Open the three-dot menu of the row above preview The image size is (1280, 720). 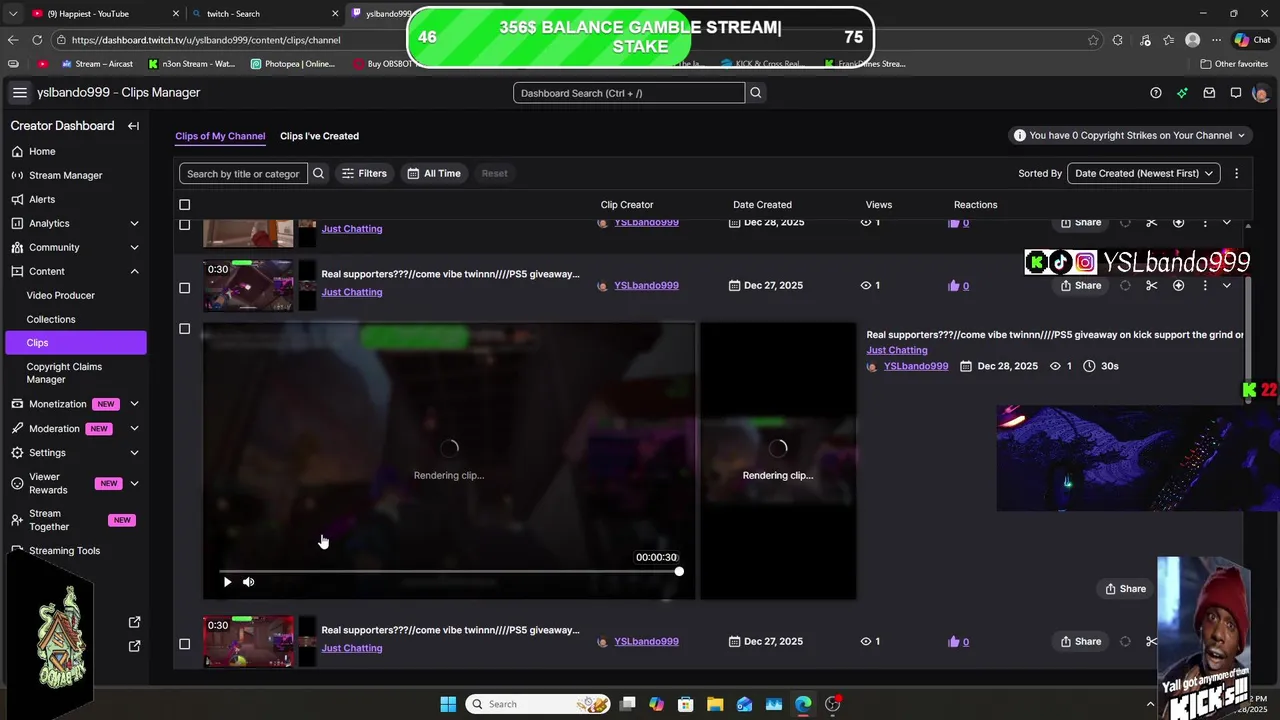pos(1204,286)
